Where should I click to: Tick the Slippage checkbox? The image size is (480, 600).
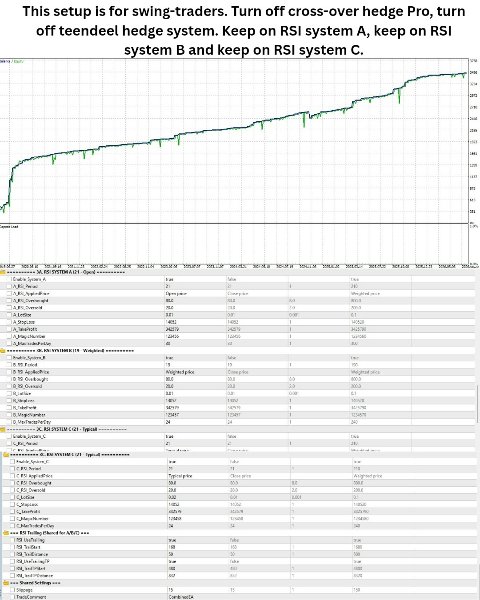[12, 590]
